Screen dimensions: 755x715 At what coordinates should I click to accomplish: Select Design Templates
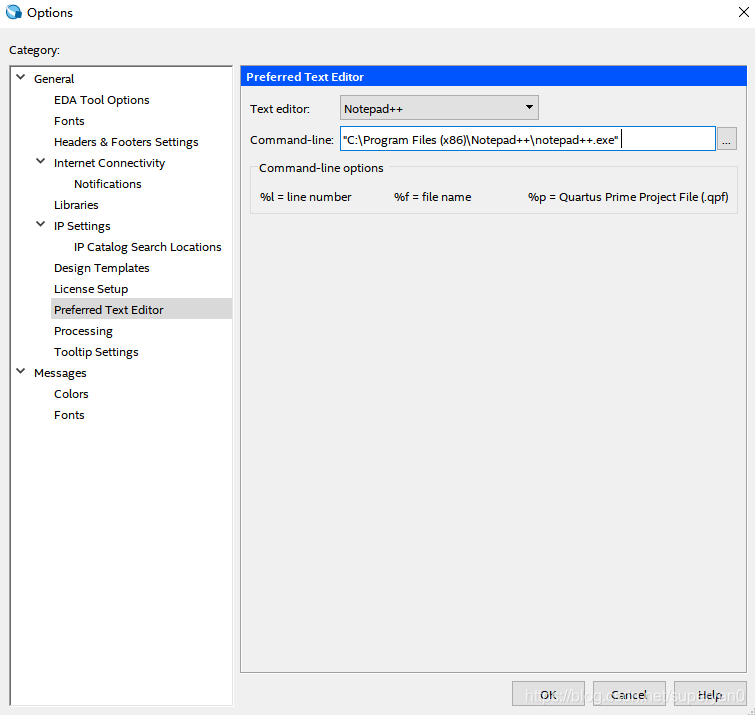(x=102, y=268)
